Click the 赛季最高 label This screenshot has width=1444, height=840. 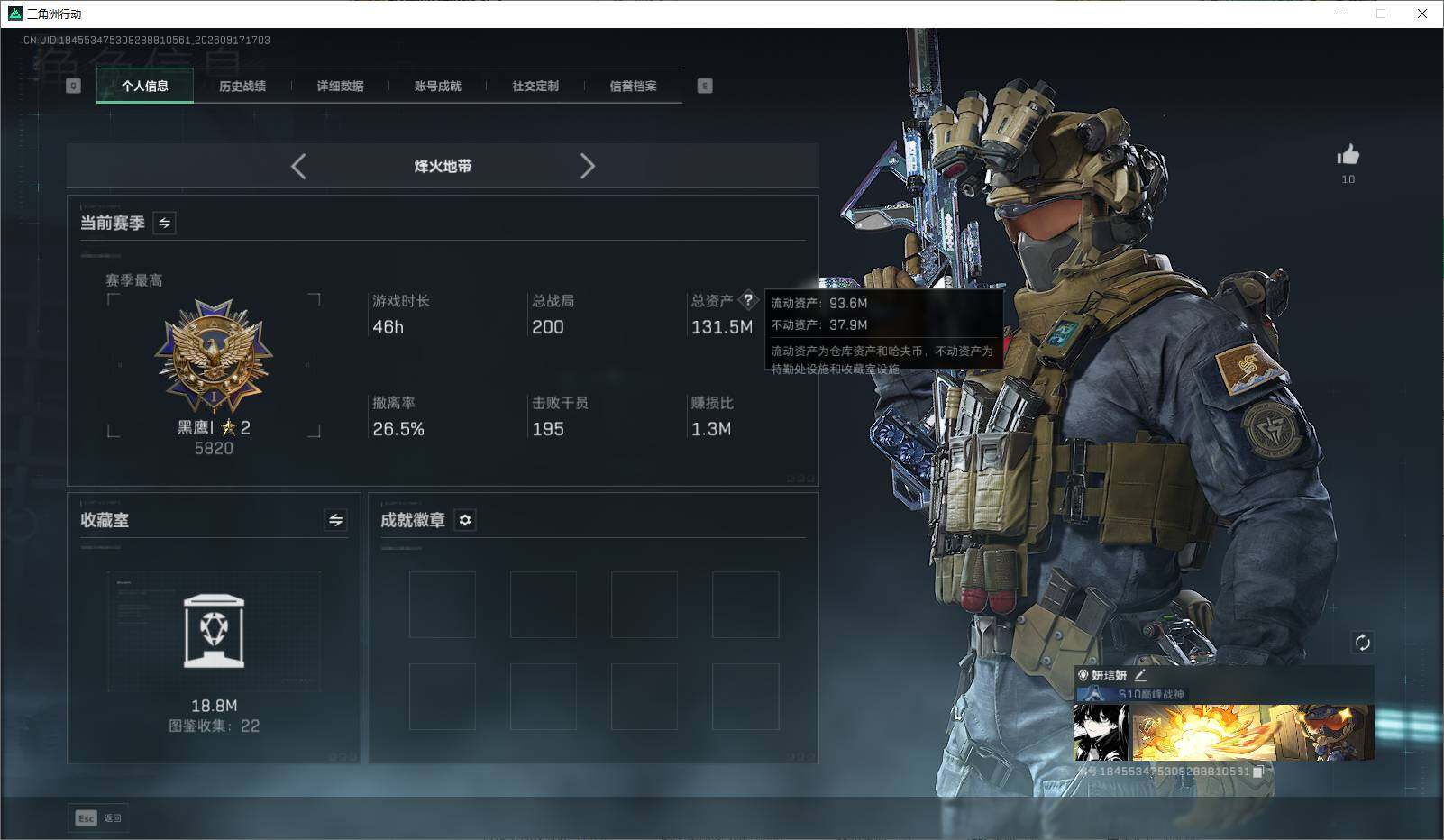tap(134, 280)
